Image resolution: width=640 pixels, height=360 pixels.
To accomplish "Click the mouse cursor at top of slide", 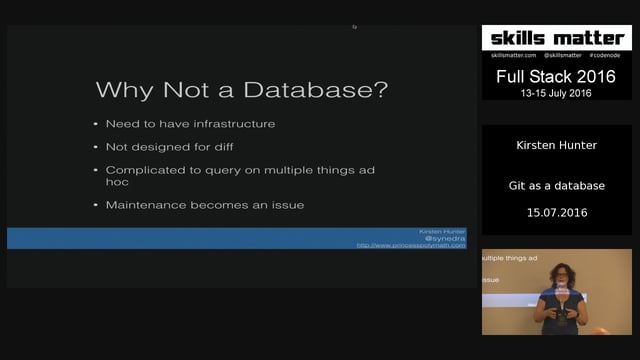I will [x=354, y=27].
